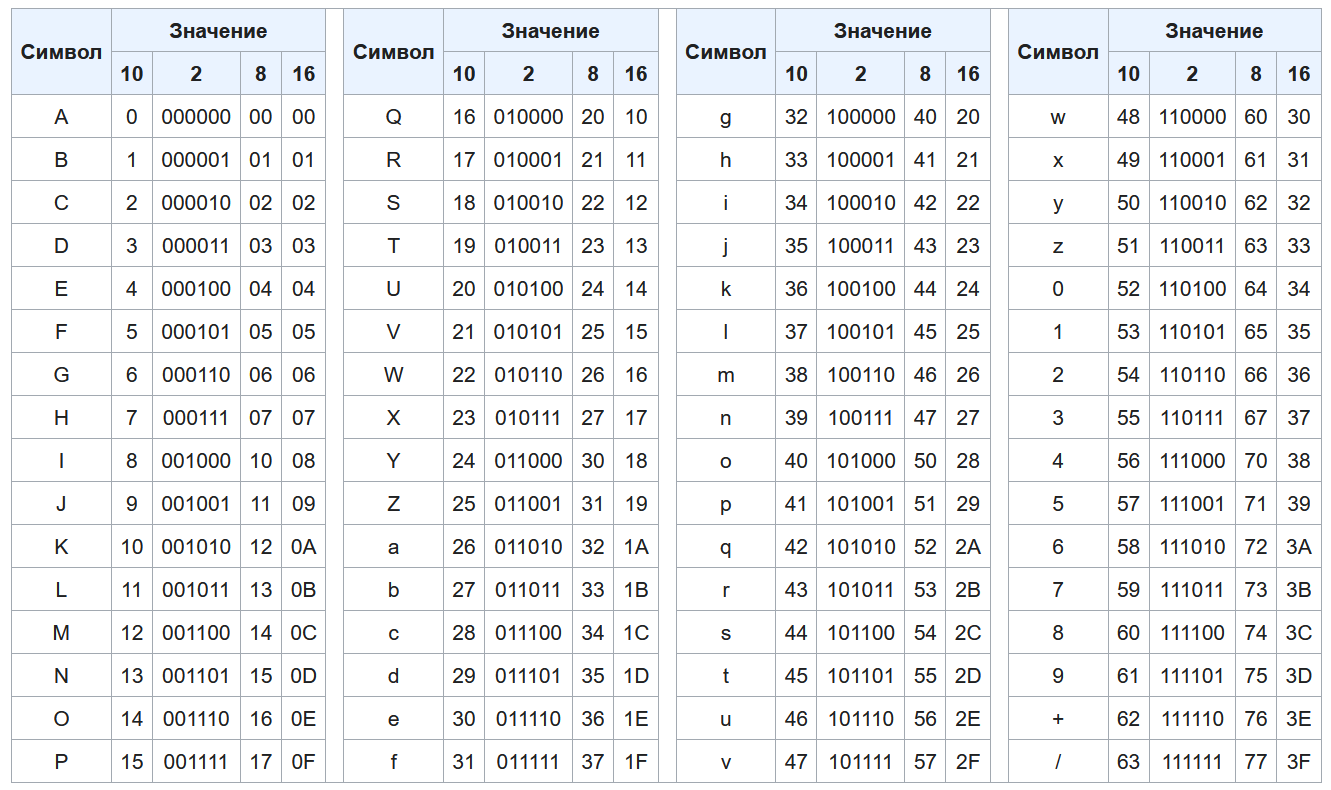Image resolution: width=1331 pixels, height=790 pixels.
Task: Click the binary value 001111 cell
Action: pyautogui.click(x=196, y=762)
